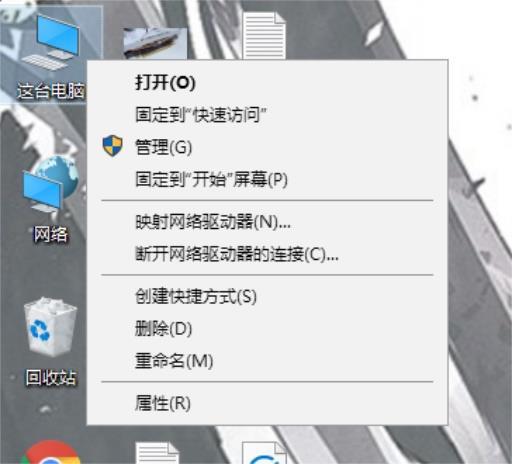The width and height of the screenshot is (512, 464).
Task: Choose 映射网络驱动器(N)... menu entry
Action: tap(267, 222)
